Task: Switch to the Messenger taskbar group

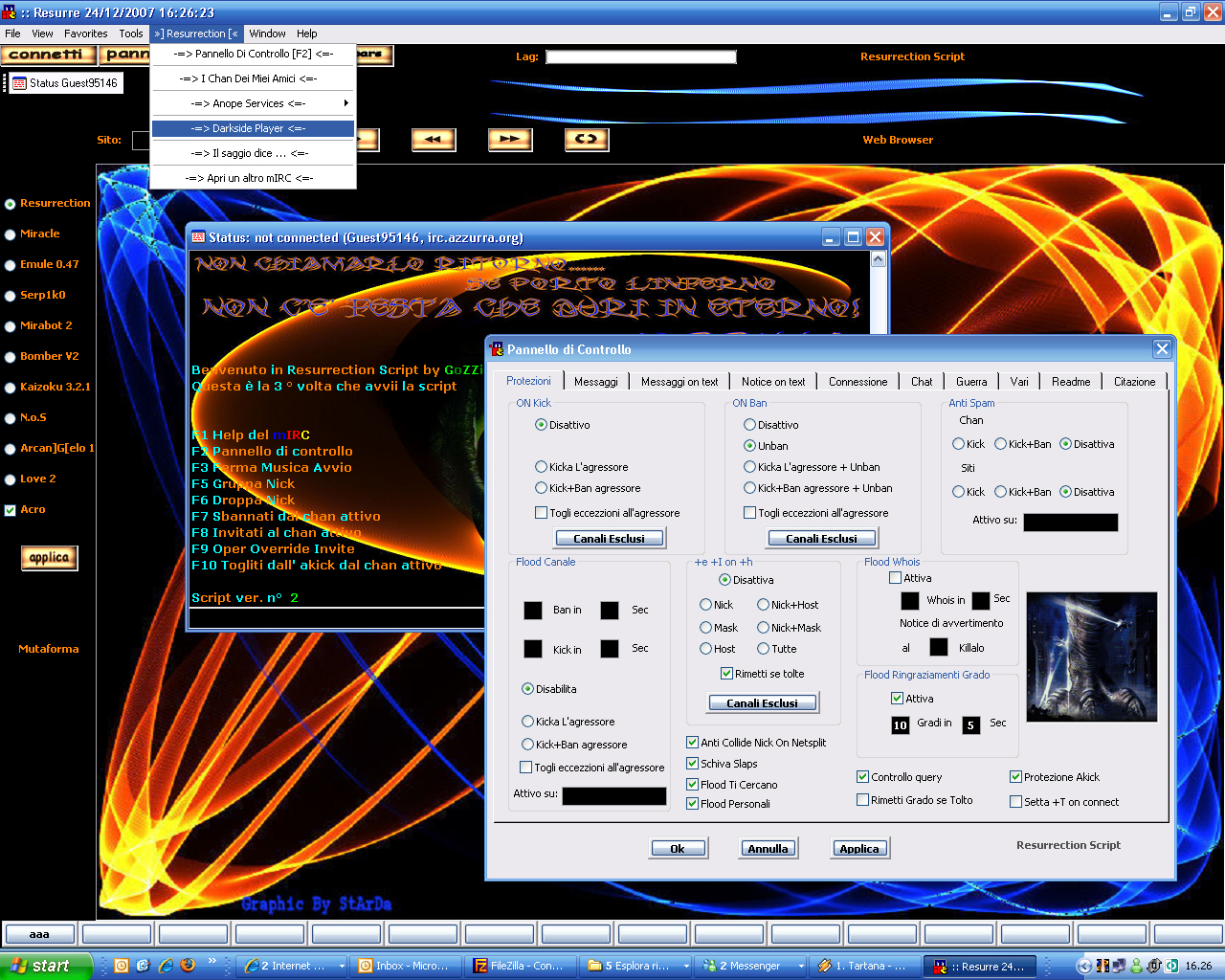Action: [749, 966]
